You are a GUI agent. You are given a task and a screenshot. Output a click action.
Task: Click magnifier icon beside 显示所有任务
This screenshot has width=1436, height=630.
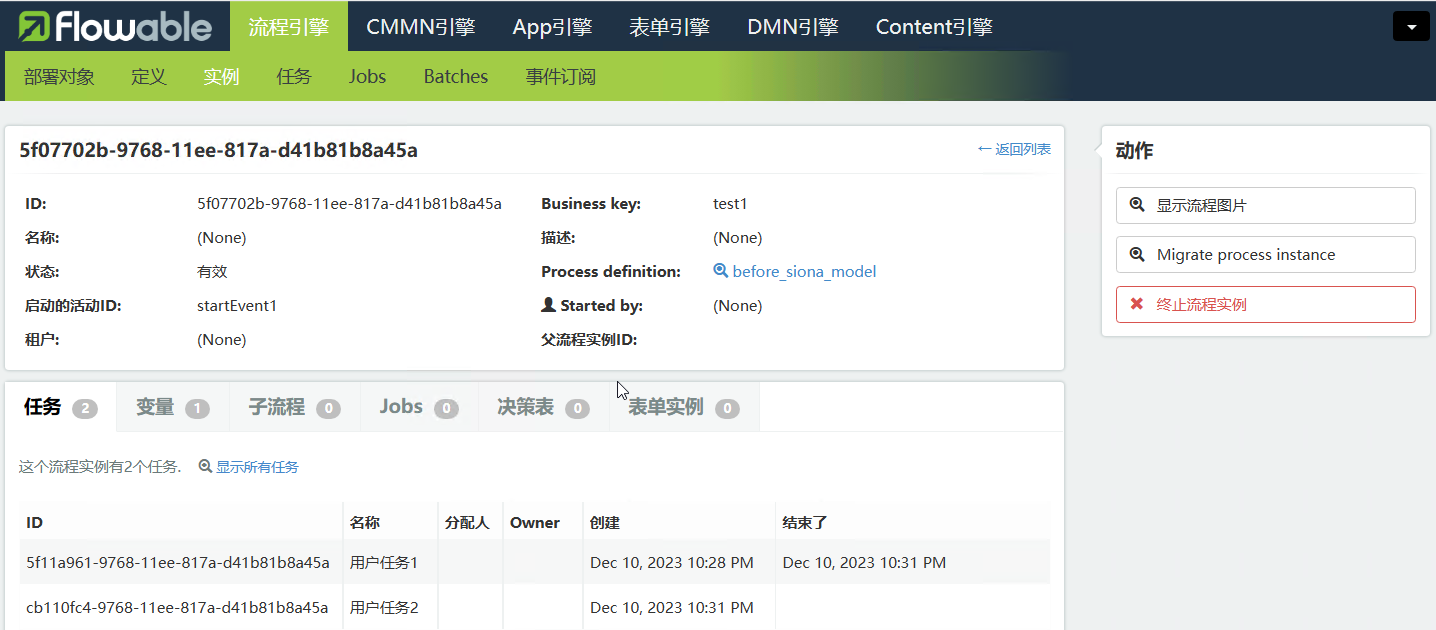click(x=205, y=467)
